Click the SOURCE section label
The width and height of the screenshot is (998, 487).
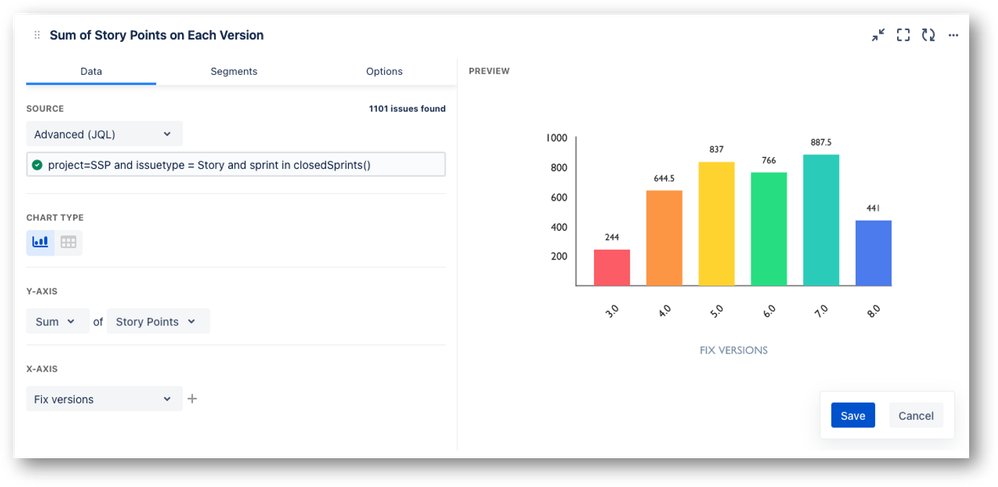click(45, 109)
